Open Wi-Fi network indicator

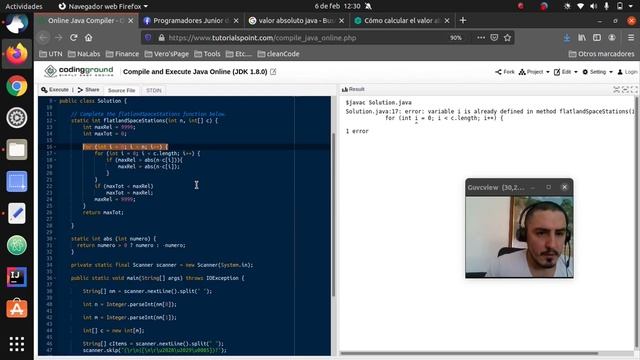580,6
